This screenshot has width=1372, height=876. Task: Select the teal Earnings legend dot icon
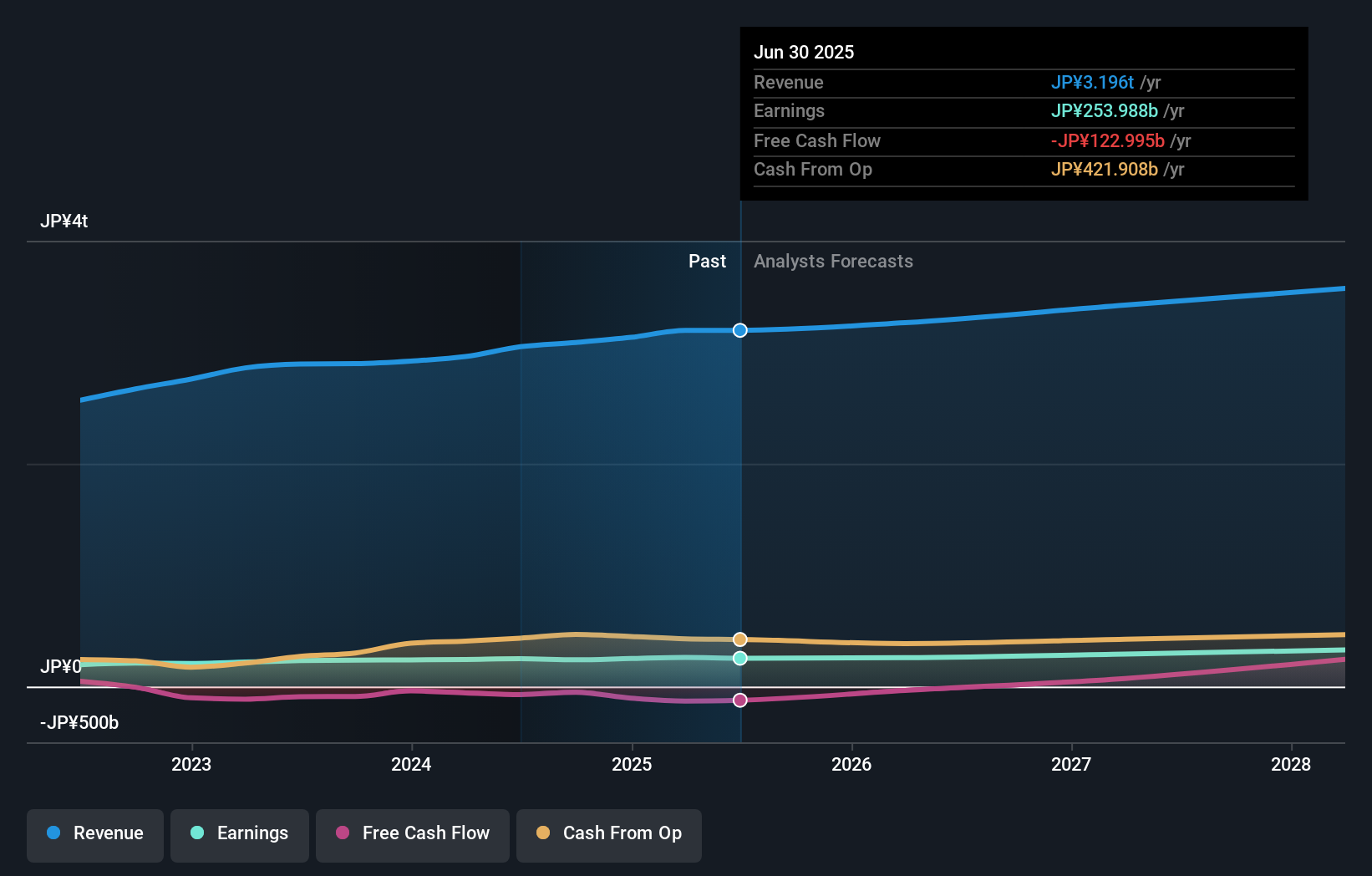click(197, 833)
